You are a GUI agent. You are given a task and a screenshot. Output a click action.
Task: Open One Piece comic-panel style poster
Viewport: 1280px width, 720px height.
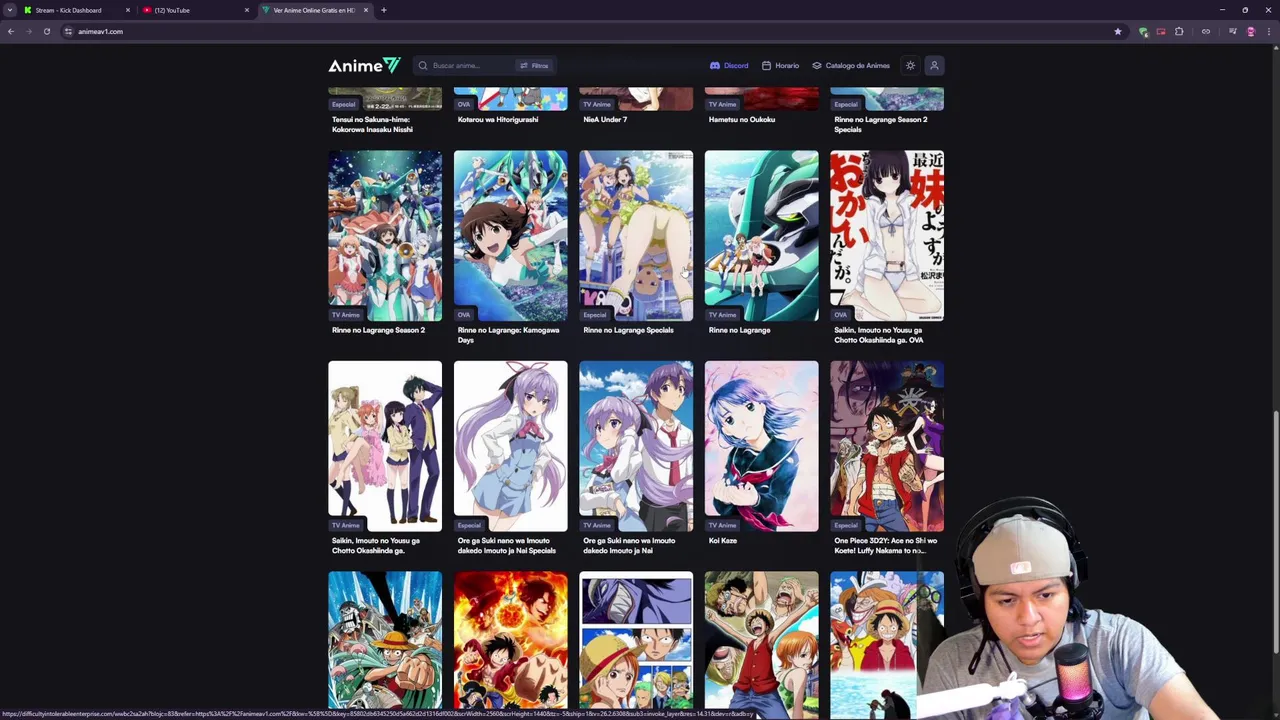(x=636, y=641)
